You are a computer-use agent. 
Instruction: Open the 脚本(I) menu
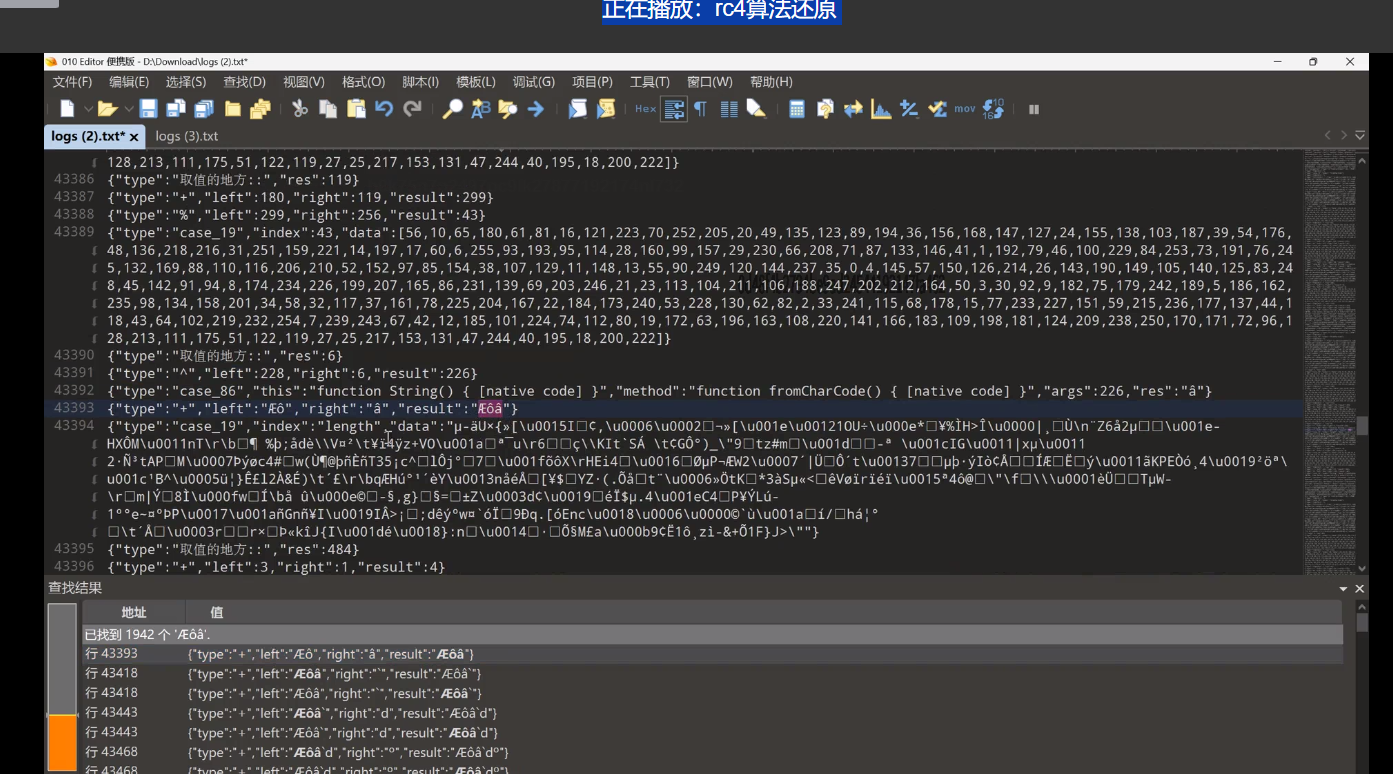(419, 82)
